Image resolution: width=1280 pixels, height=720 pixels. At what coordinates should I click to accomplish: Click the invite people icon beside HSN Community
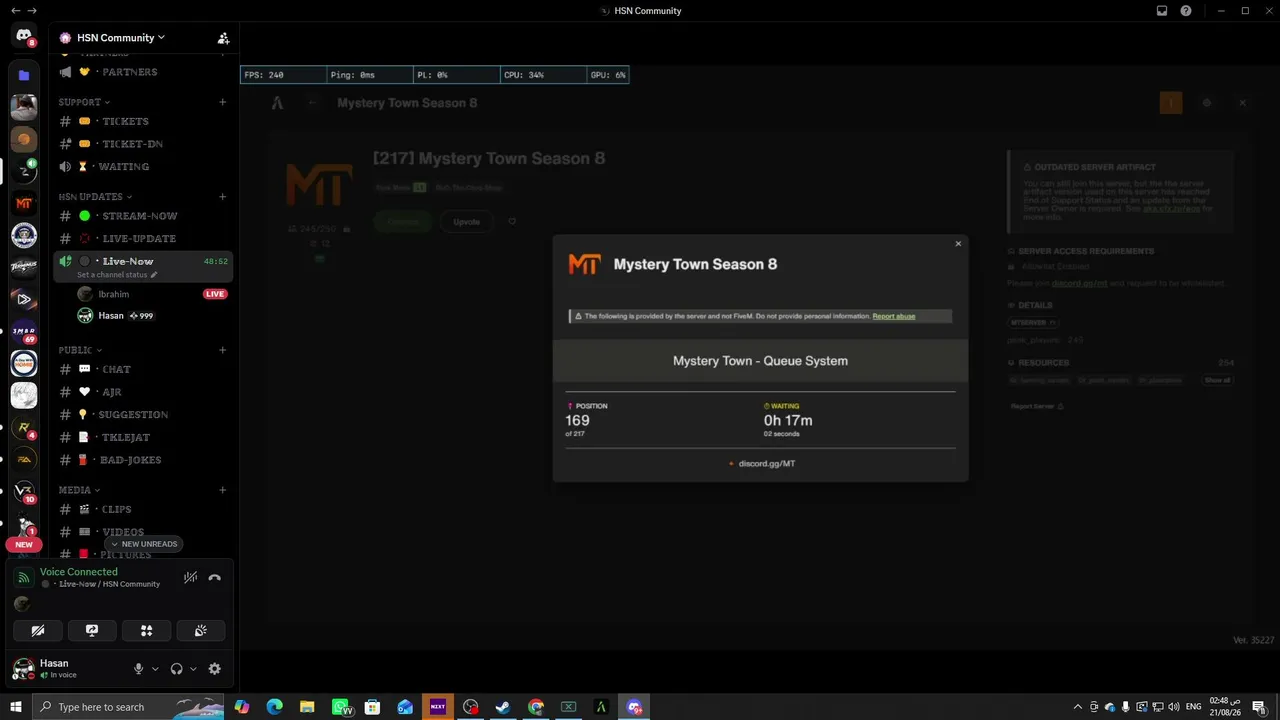(x=223, y=38)
